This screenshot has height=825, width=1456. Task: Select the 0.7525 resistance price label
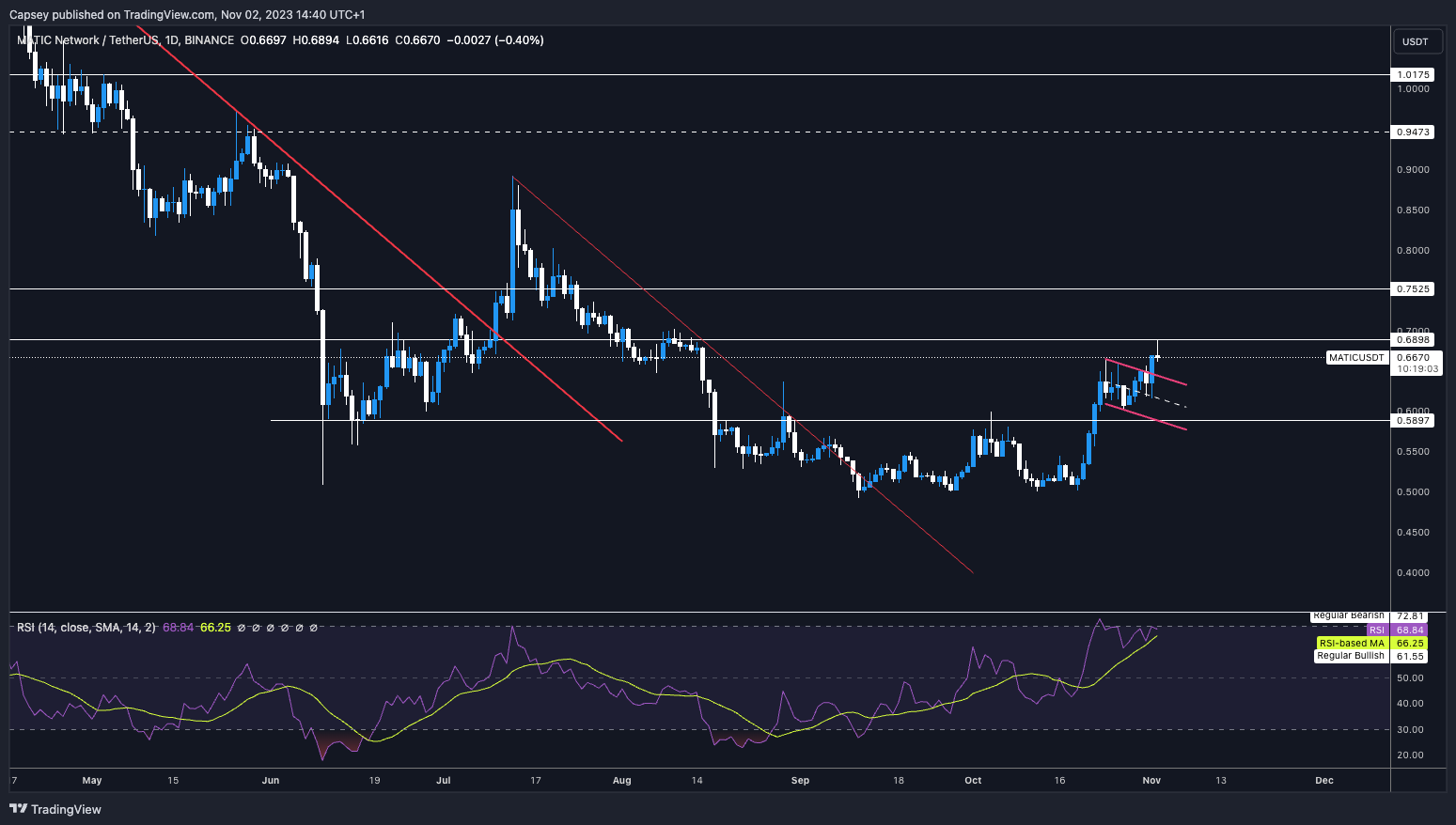[1413, 289]
